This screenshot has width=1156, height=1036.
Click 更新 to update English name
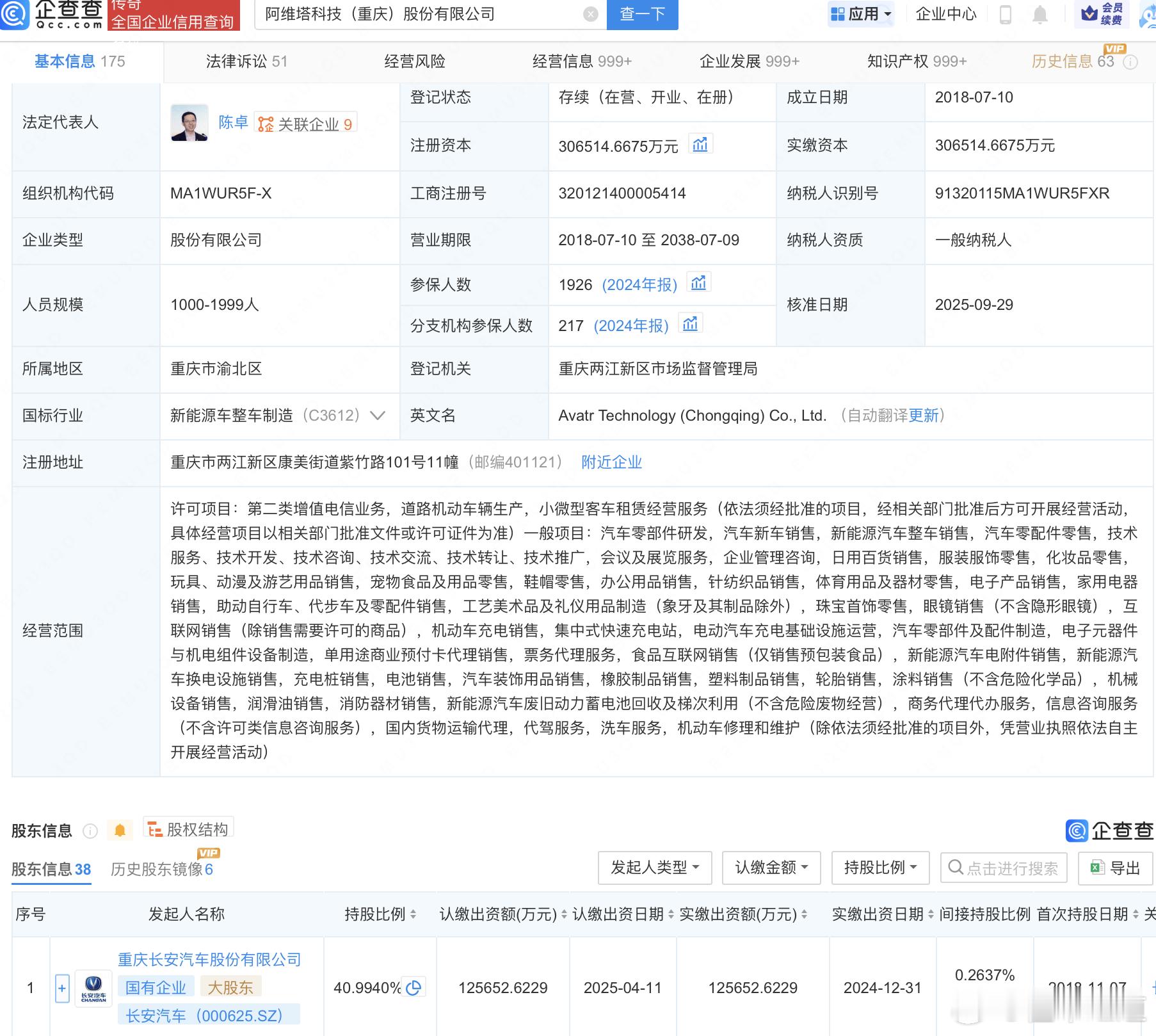(x=924, y=416)
